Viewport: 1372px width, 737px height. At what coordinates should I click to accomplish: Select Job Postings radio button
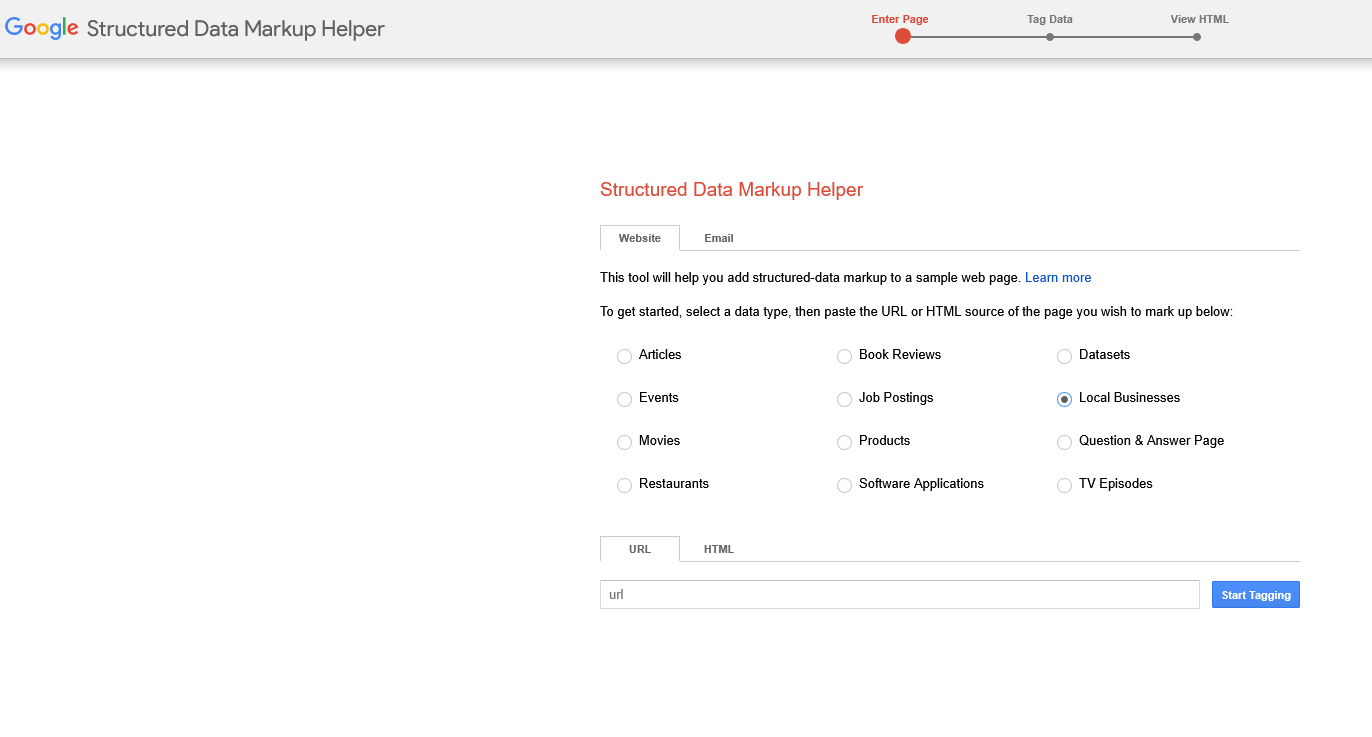(x=844, y=399)
